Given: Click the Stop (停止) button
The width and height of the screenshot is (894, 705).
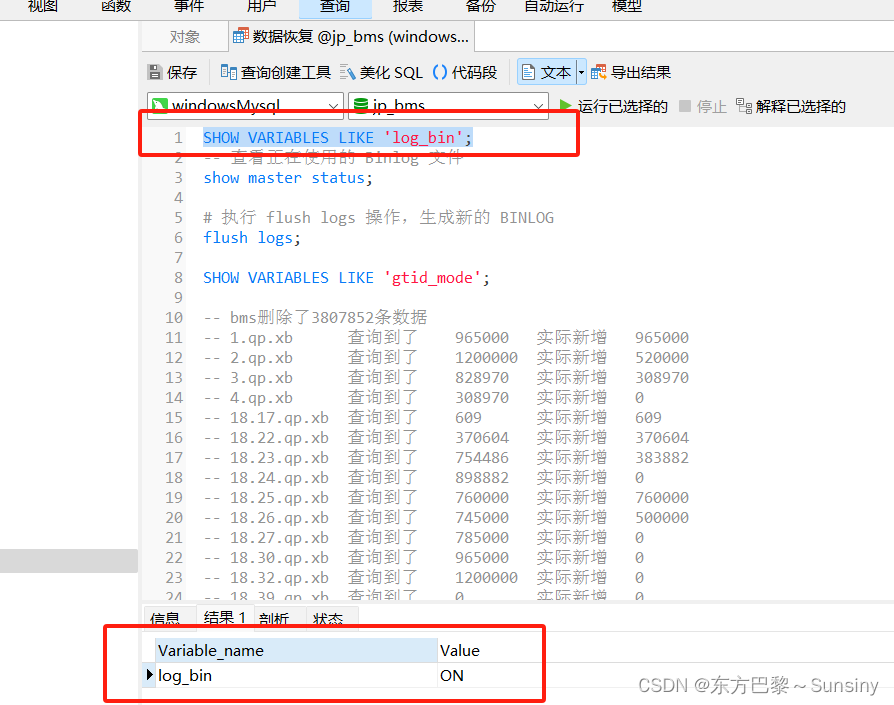Looking at the screenshot, I should pyautogui.click(x=703, y=107).
